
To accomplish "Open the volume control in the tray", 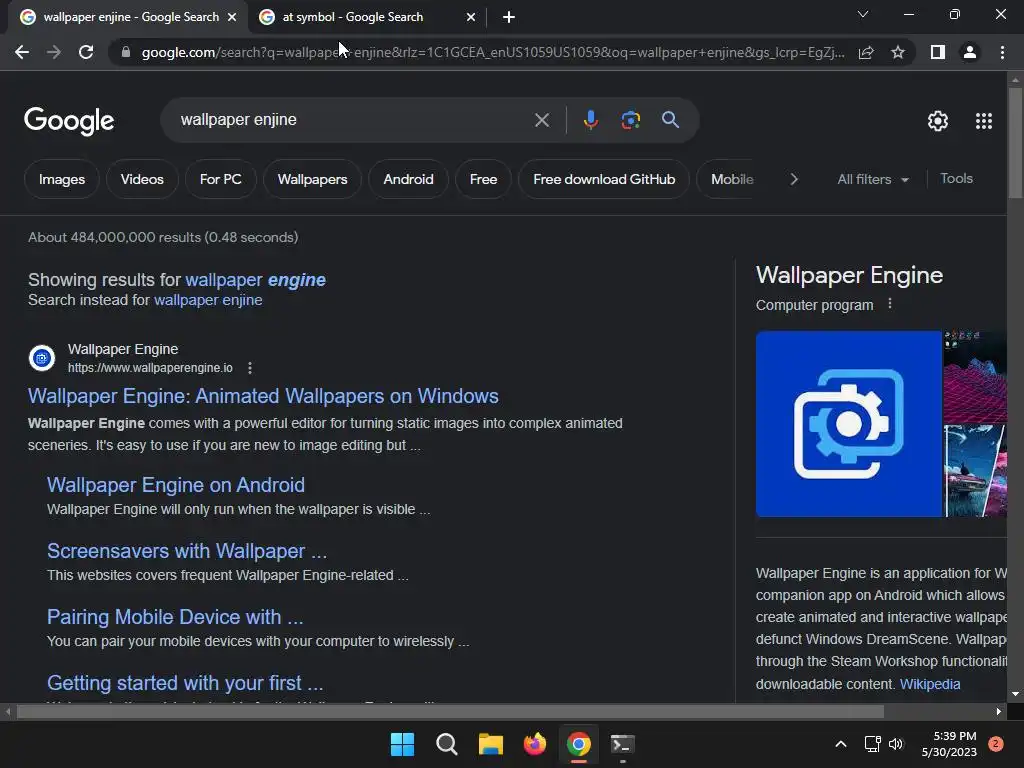I will [896, 744].
